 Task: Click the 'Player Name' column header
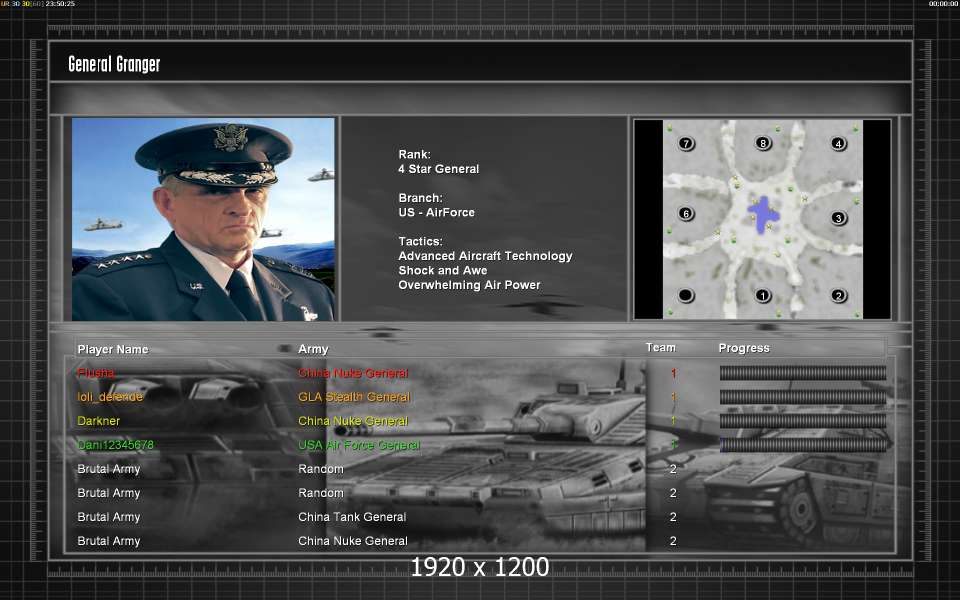113,349
